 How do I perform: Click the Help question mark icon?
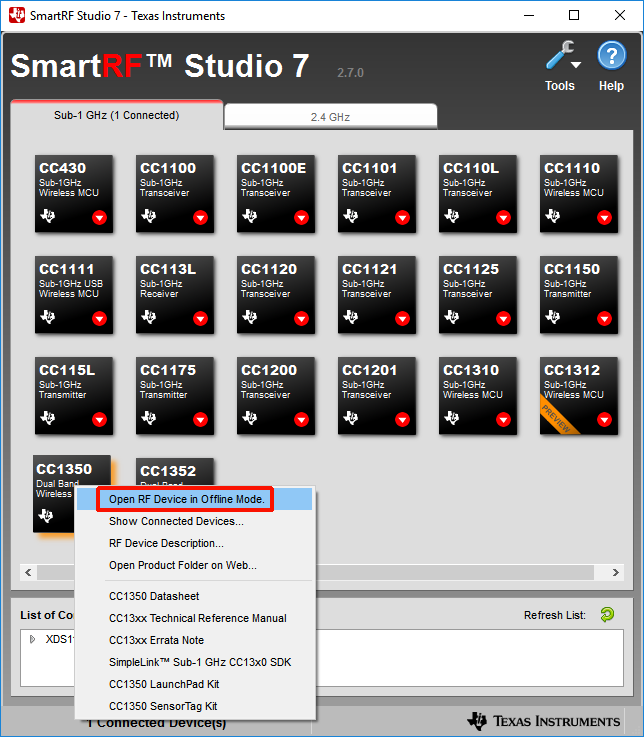pyautogui.click(x=611, y=57)
